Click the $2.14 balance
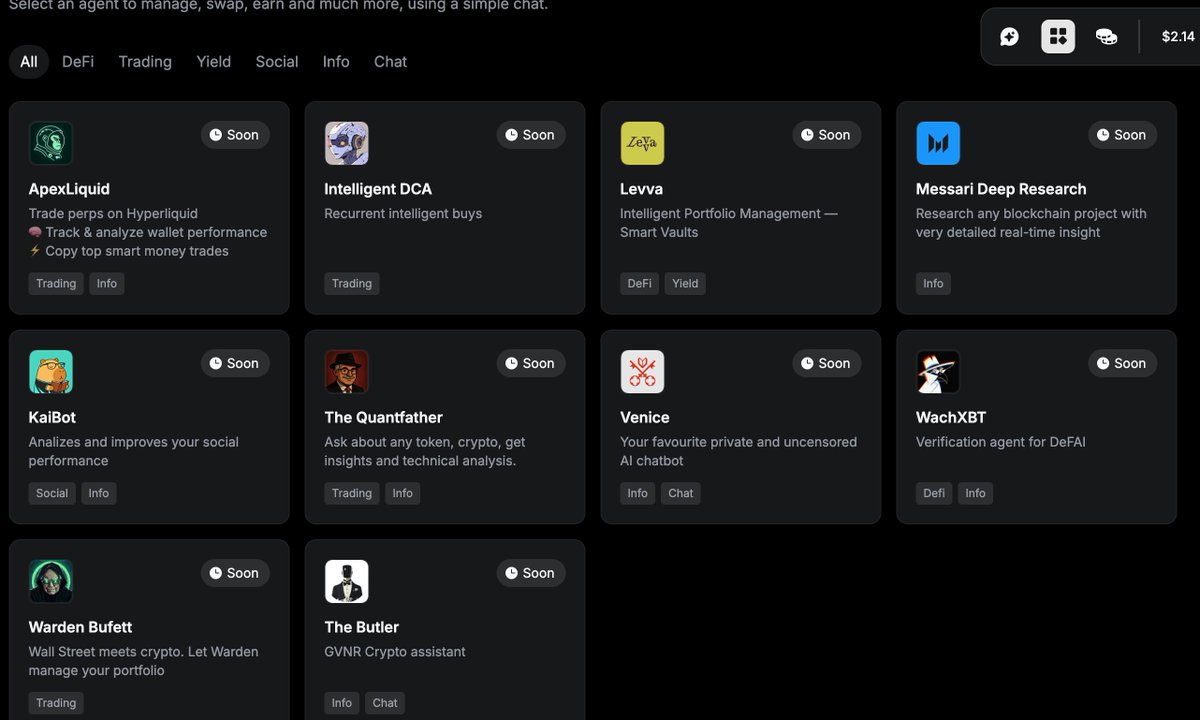Image resolution: width=1200 pixels, height=720 pixels. point(1178,37)
